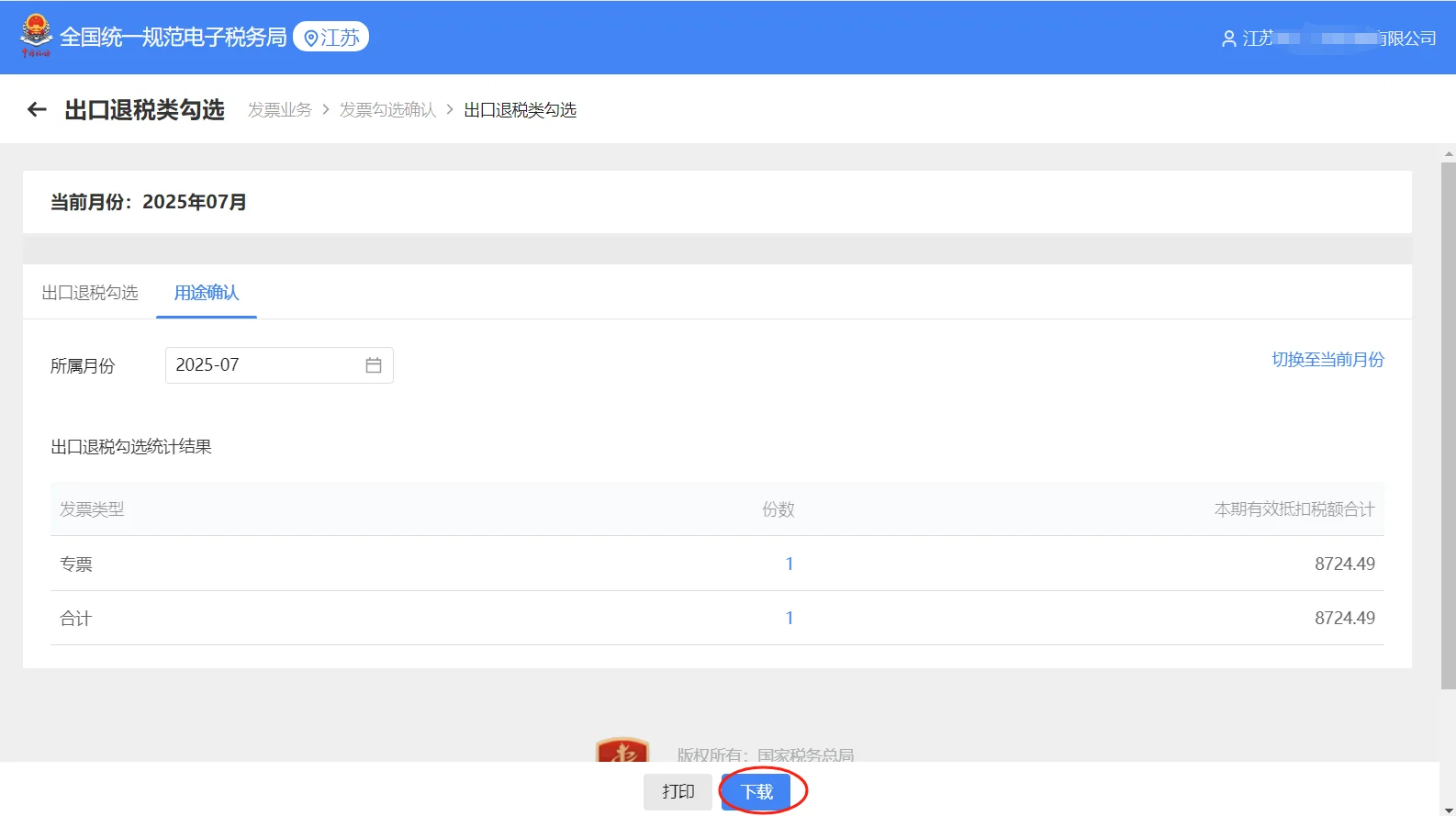Click the location pin icon next to 江苏
1456x816 pixels.
(311, 38)
